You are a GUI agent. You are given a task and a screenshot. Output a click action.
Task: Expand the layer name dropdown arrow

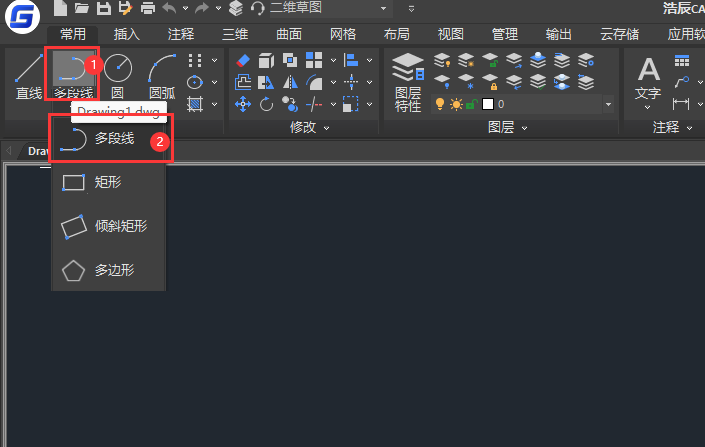click(x=608, y=104)
